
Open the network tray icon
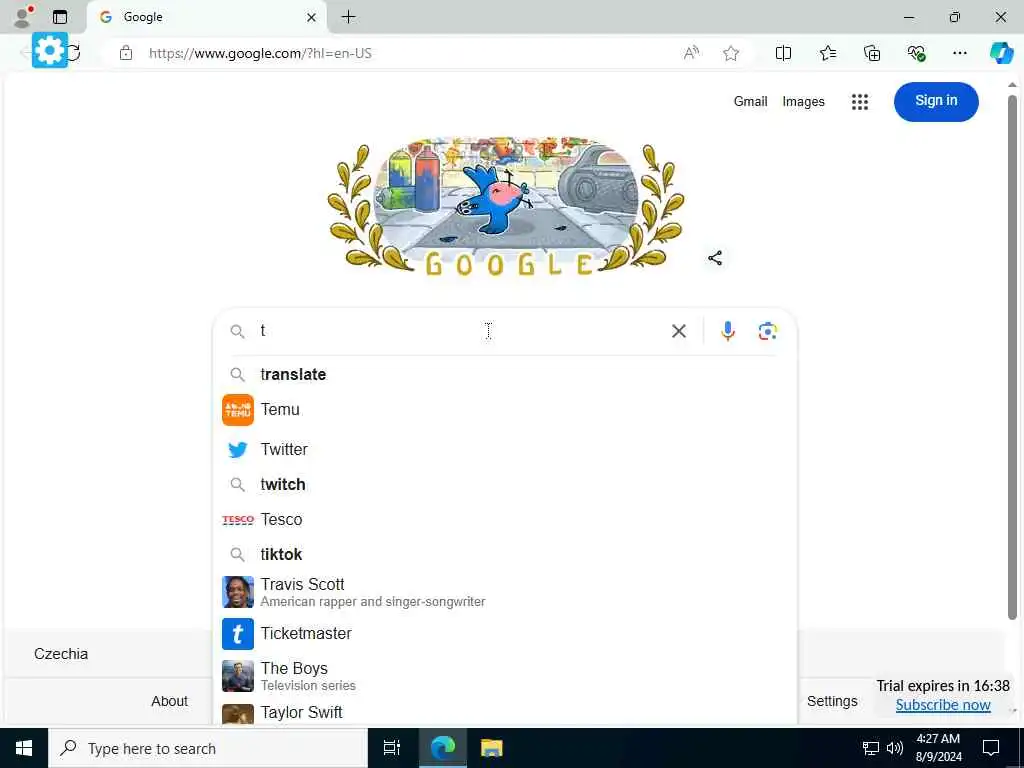[871, 748]
